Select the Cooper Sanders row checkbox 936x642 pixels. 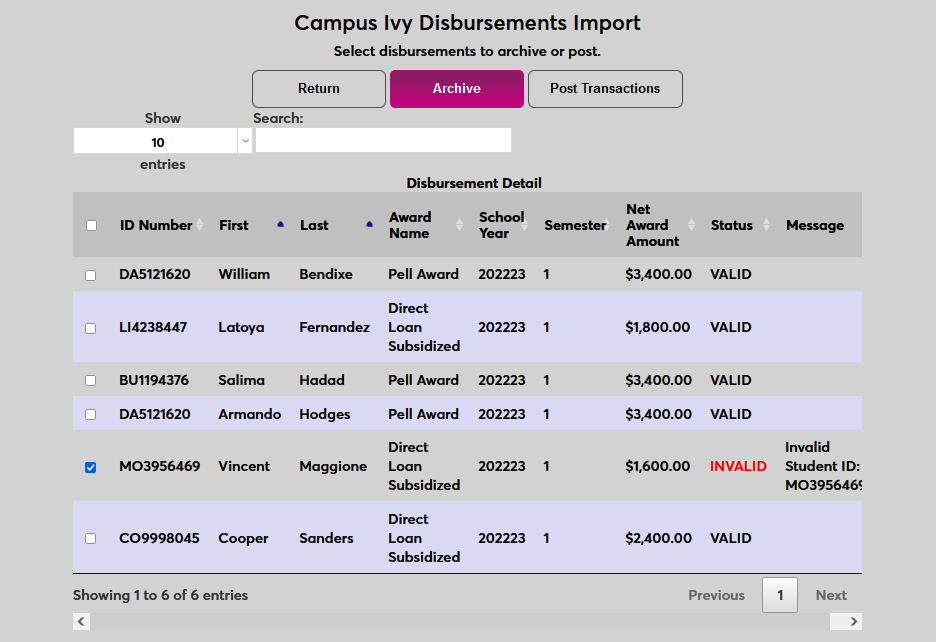pyautogui.click(x=91, y=539)
